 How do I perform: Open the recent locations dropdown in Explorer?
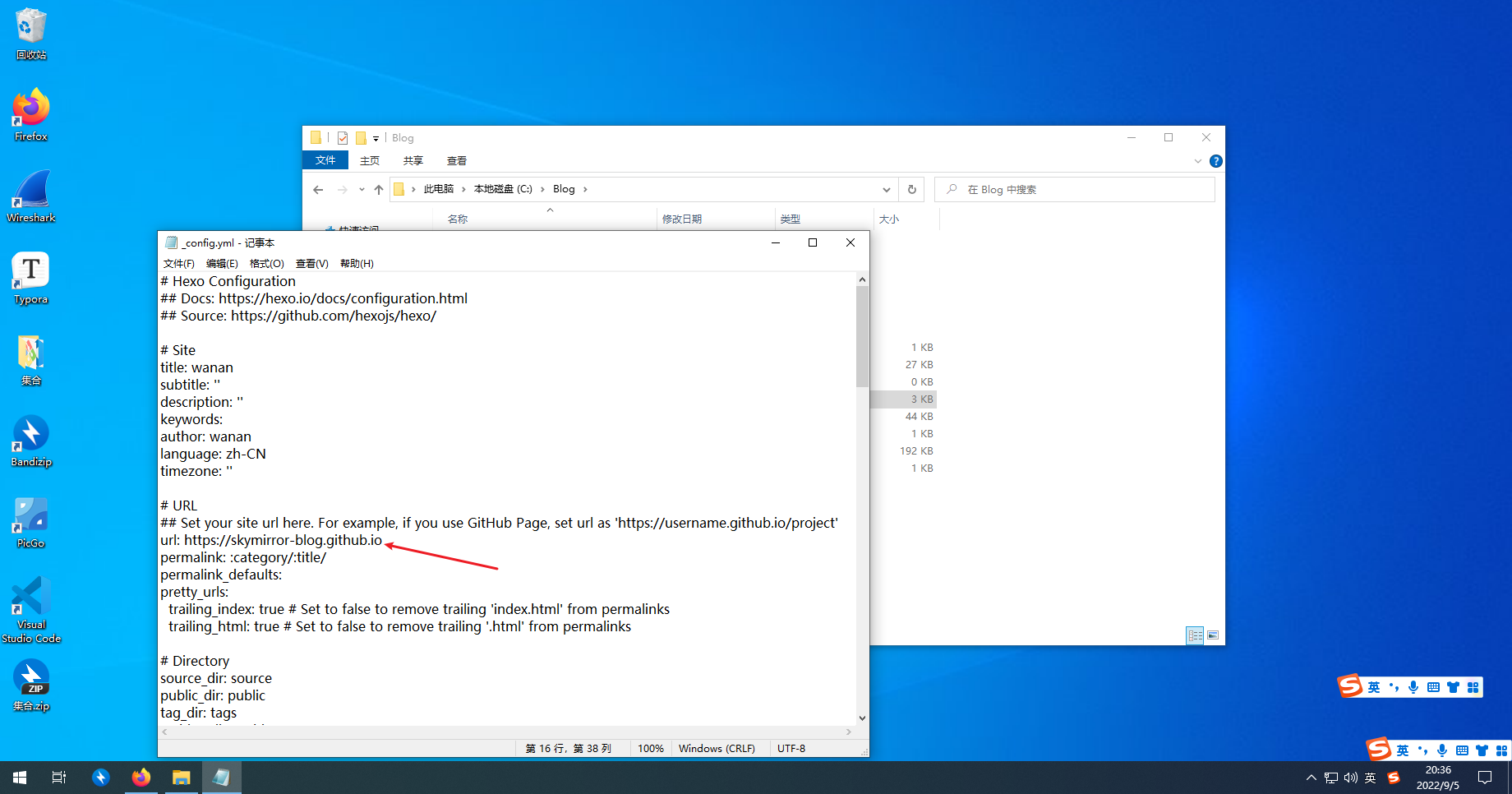(x=362, y=190)
